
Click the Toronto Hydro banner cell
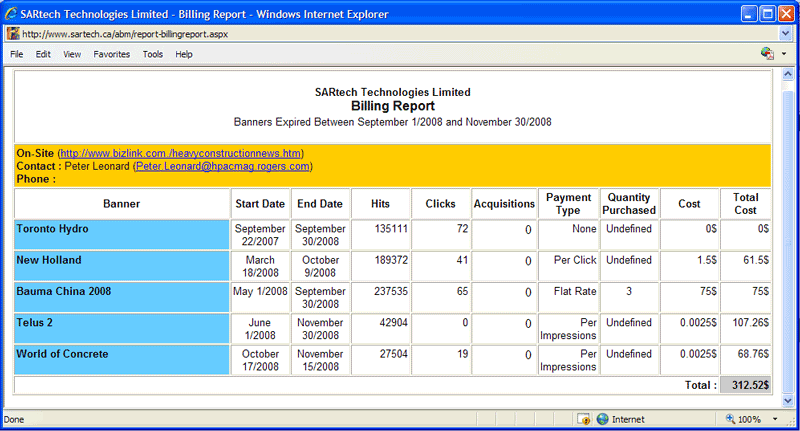tap(122, 235)
